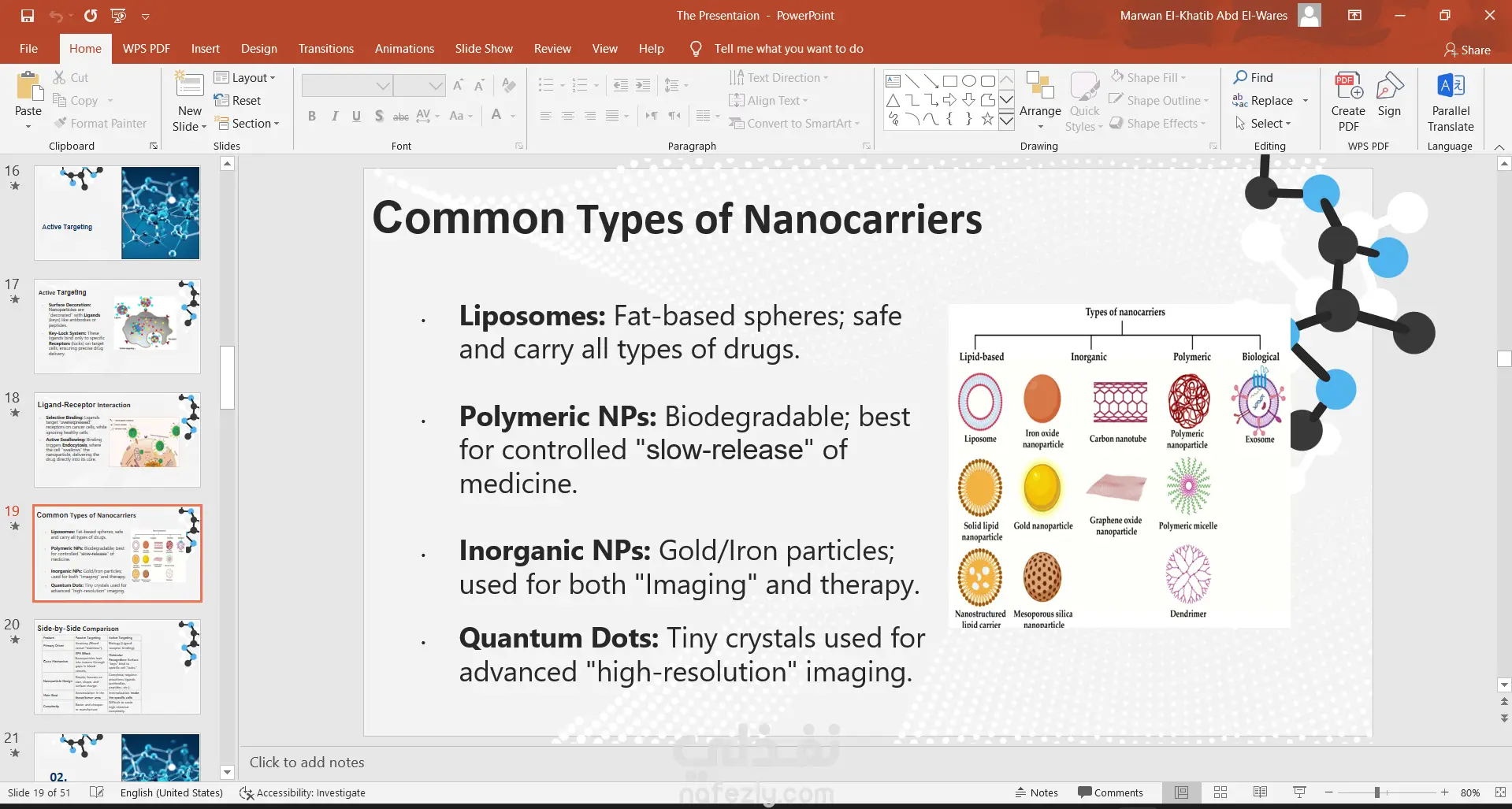Decrease the list indent level

pos(621,85)
